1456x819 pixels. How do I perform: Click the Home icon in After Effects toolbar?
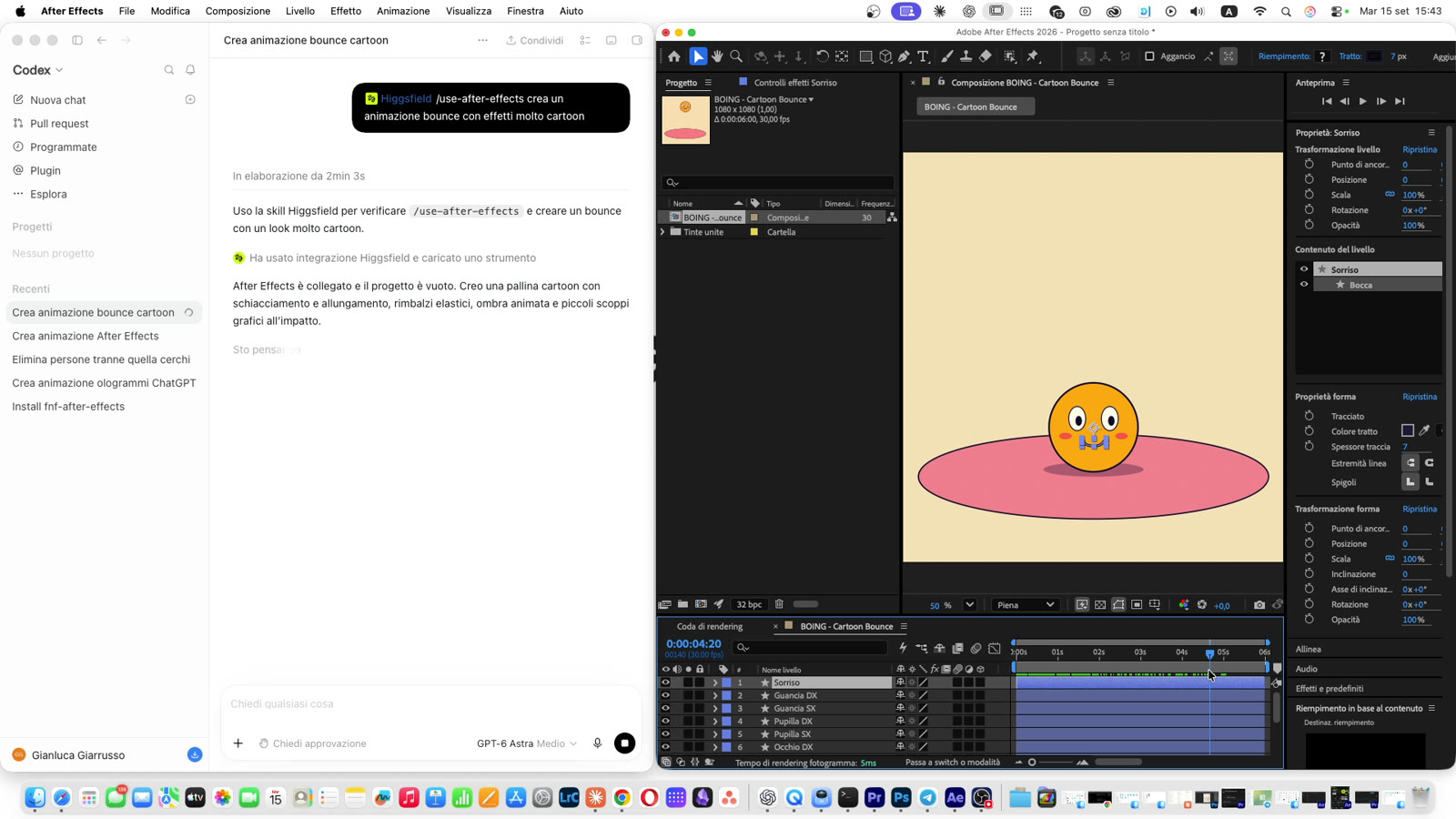(674, 56)
